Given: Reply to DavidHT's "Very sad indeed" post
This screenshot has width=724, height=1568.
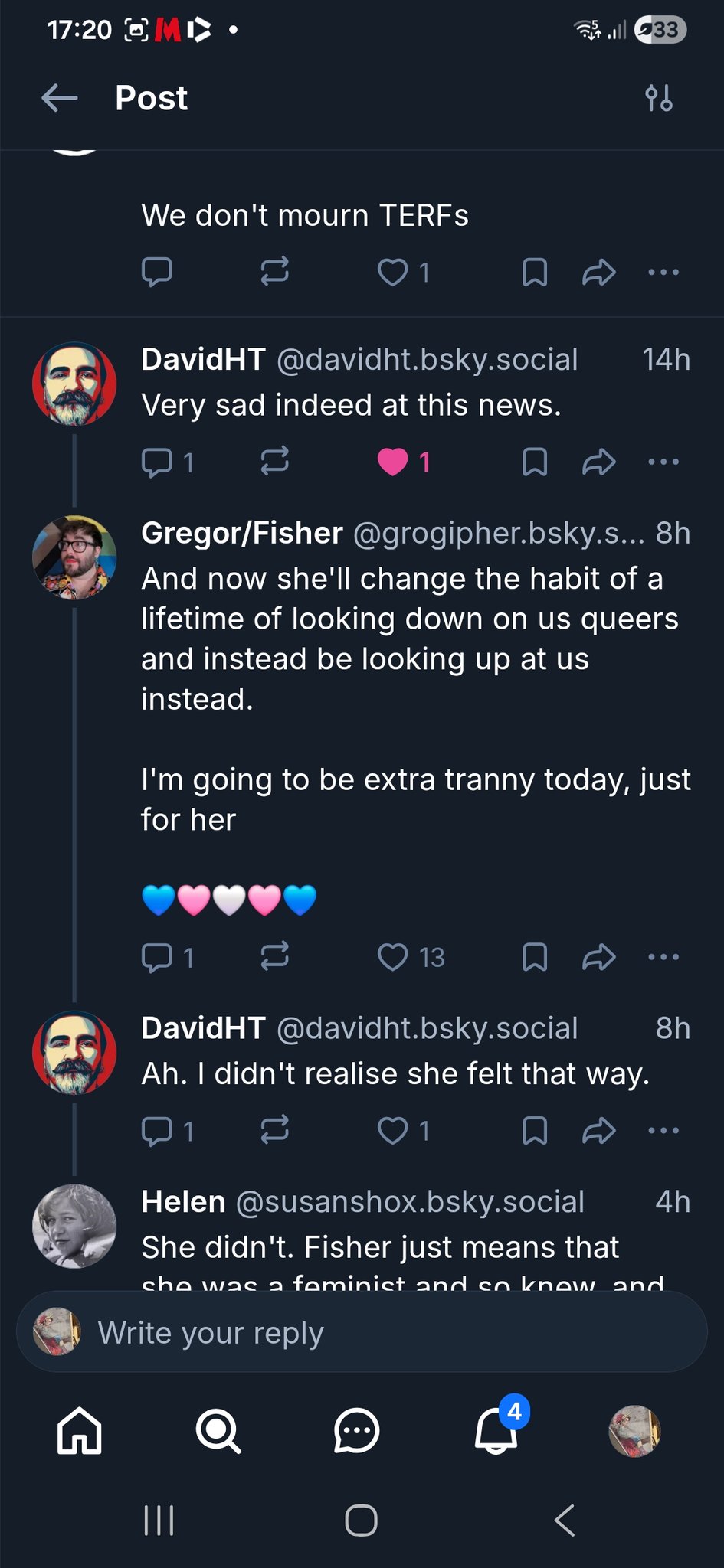Looking at the screenshot, I should pos(158,462).
